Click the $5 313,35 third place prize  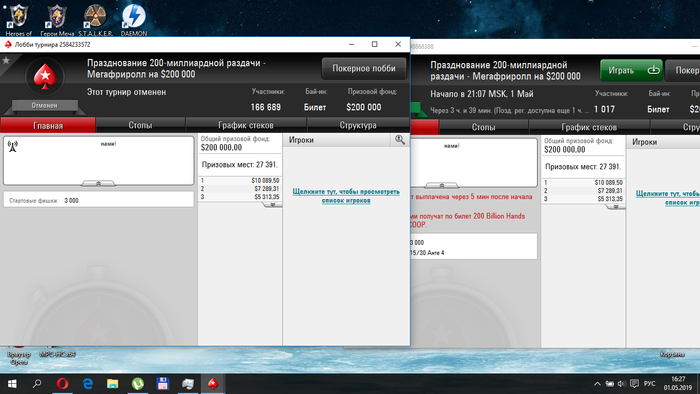click(x=267, y=197)
